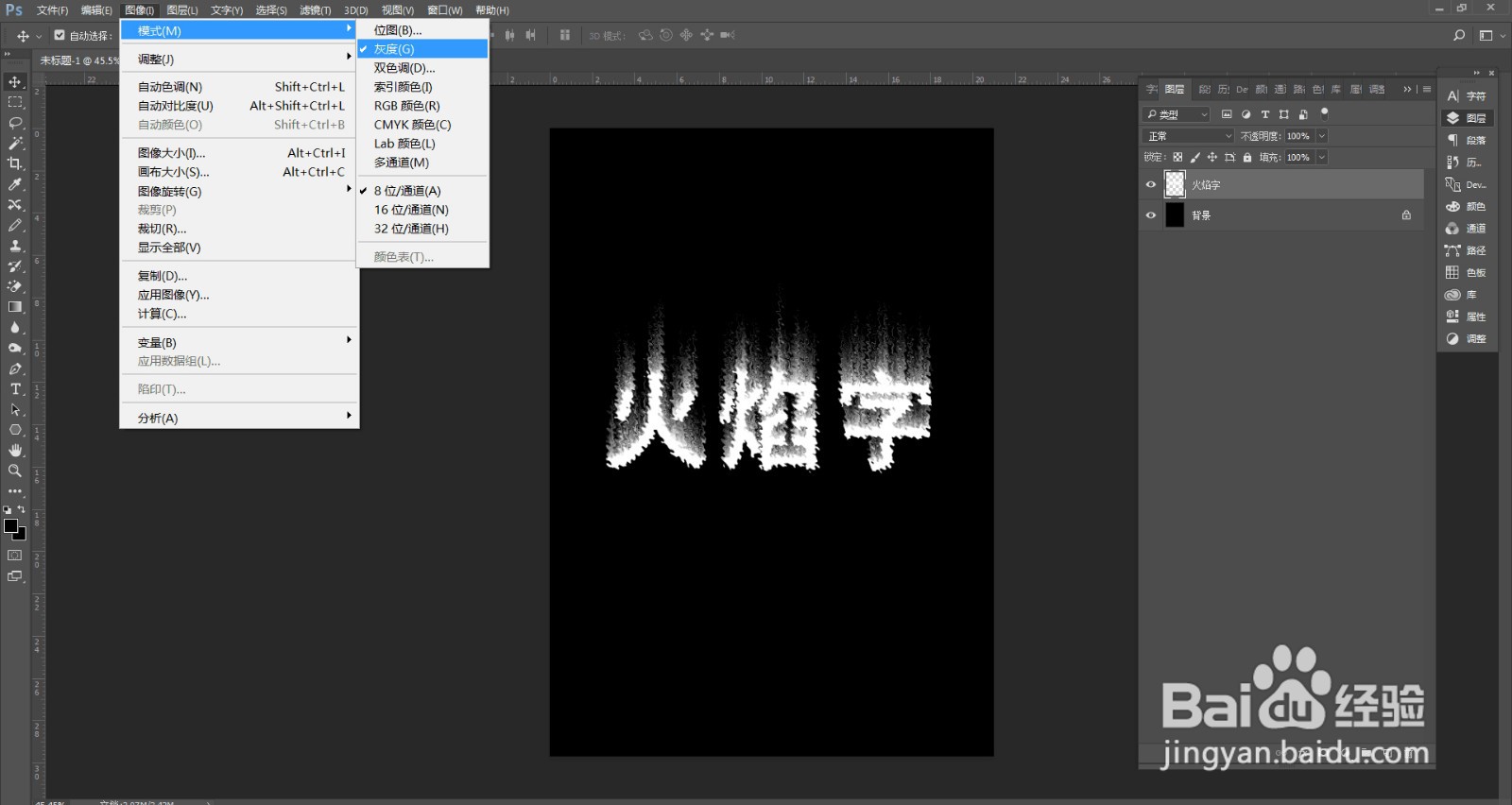Open the 填充 fill dropdown arrow
The image size is (1512, 805).
[x=1322, y=158]
